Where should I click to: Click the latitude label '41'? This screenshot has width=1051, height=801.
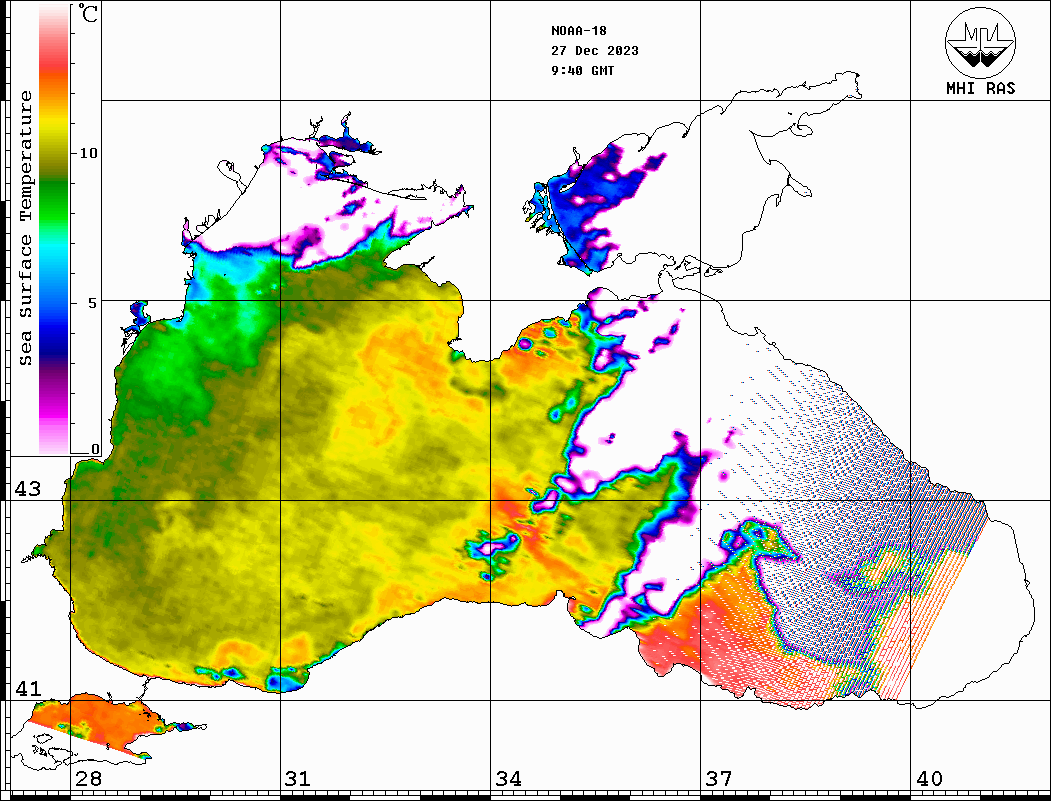tap(28, 688)
